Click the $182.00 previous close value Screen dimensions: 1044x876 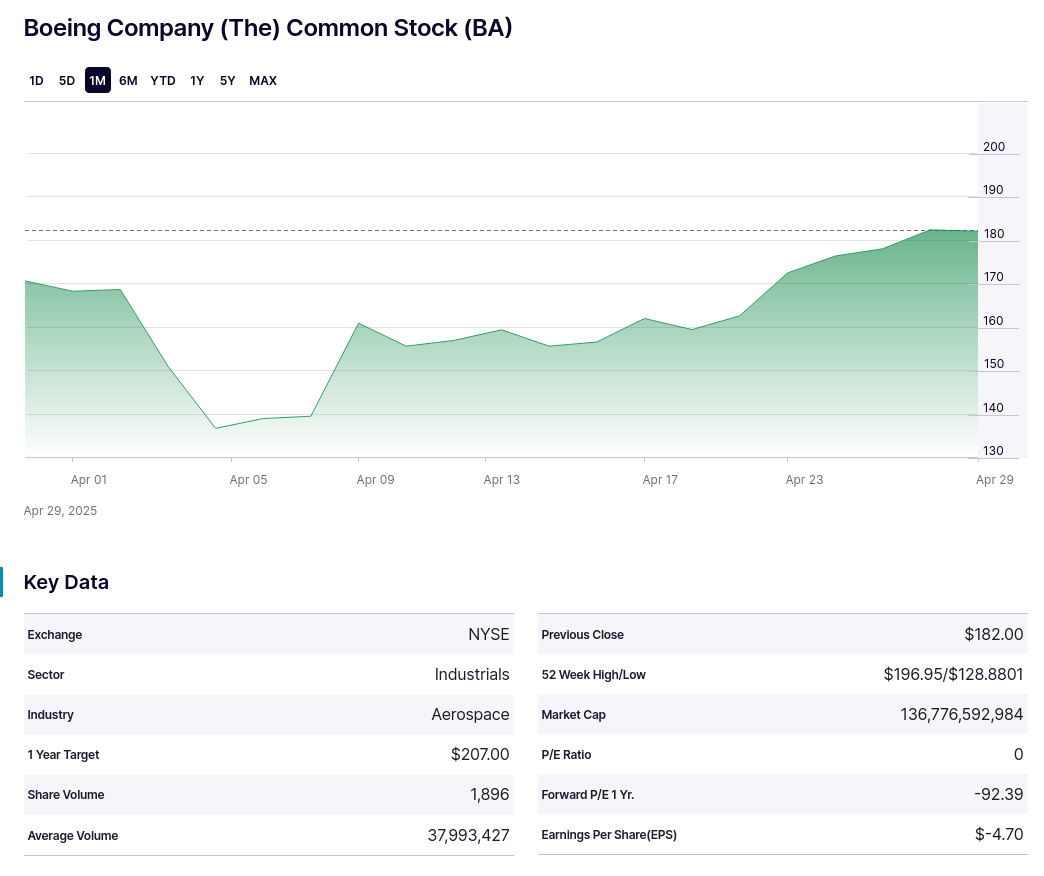pyautogui.click(x=994, y=634)
